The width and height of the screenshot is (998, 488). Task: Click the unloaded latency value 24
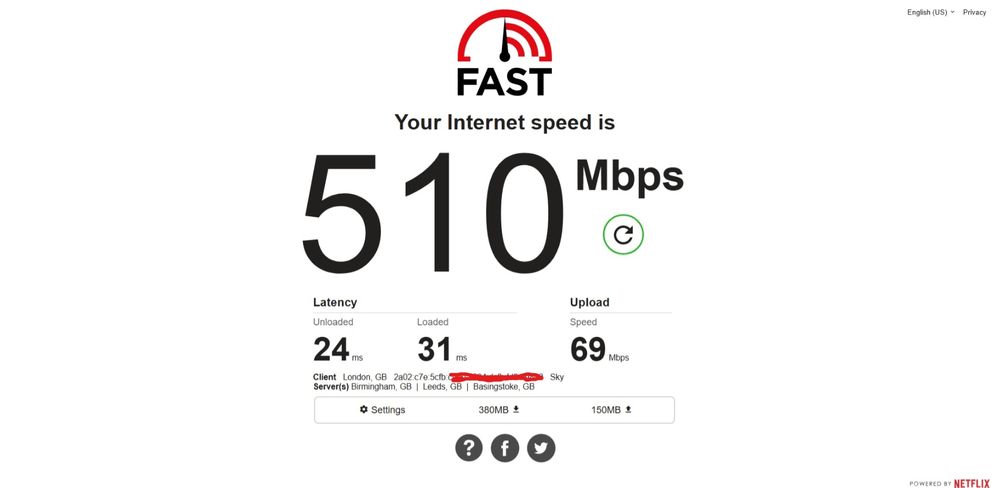(331, 349)
